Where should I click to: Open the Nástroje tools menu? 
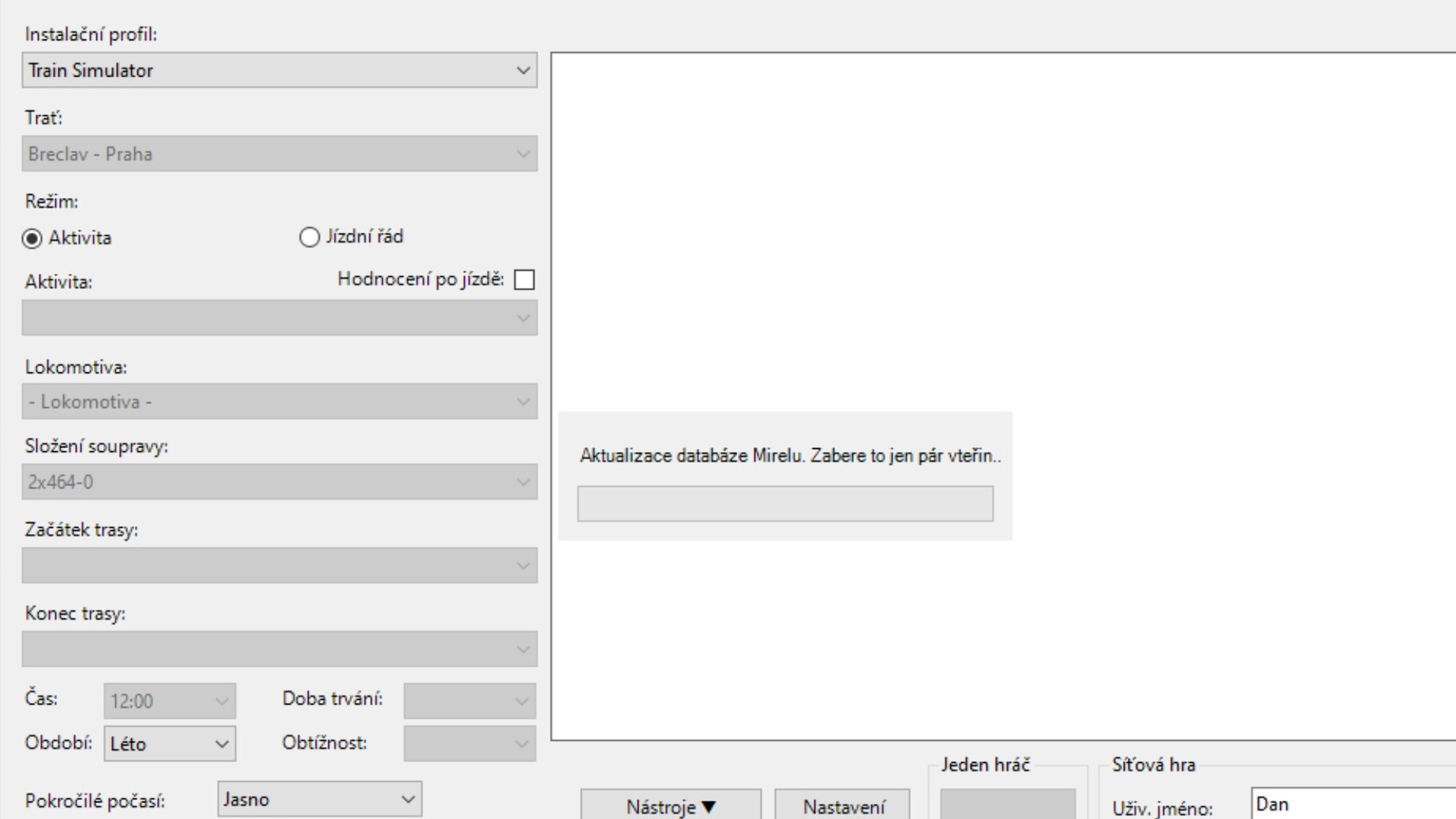[671, 806]
